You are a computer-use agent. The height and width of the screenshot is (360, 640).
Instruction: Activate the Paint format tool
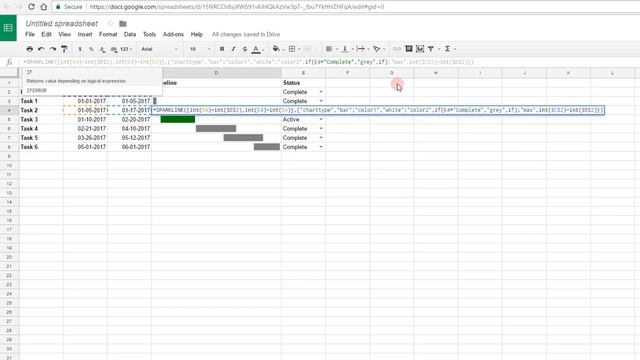(x=64, y=49)
